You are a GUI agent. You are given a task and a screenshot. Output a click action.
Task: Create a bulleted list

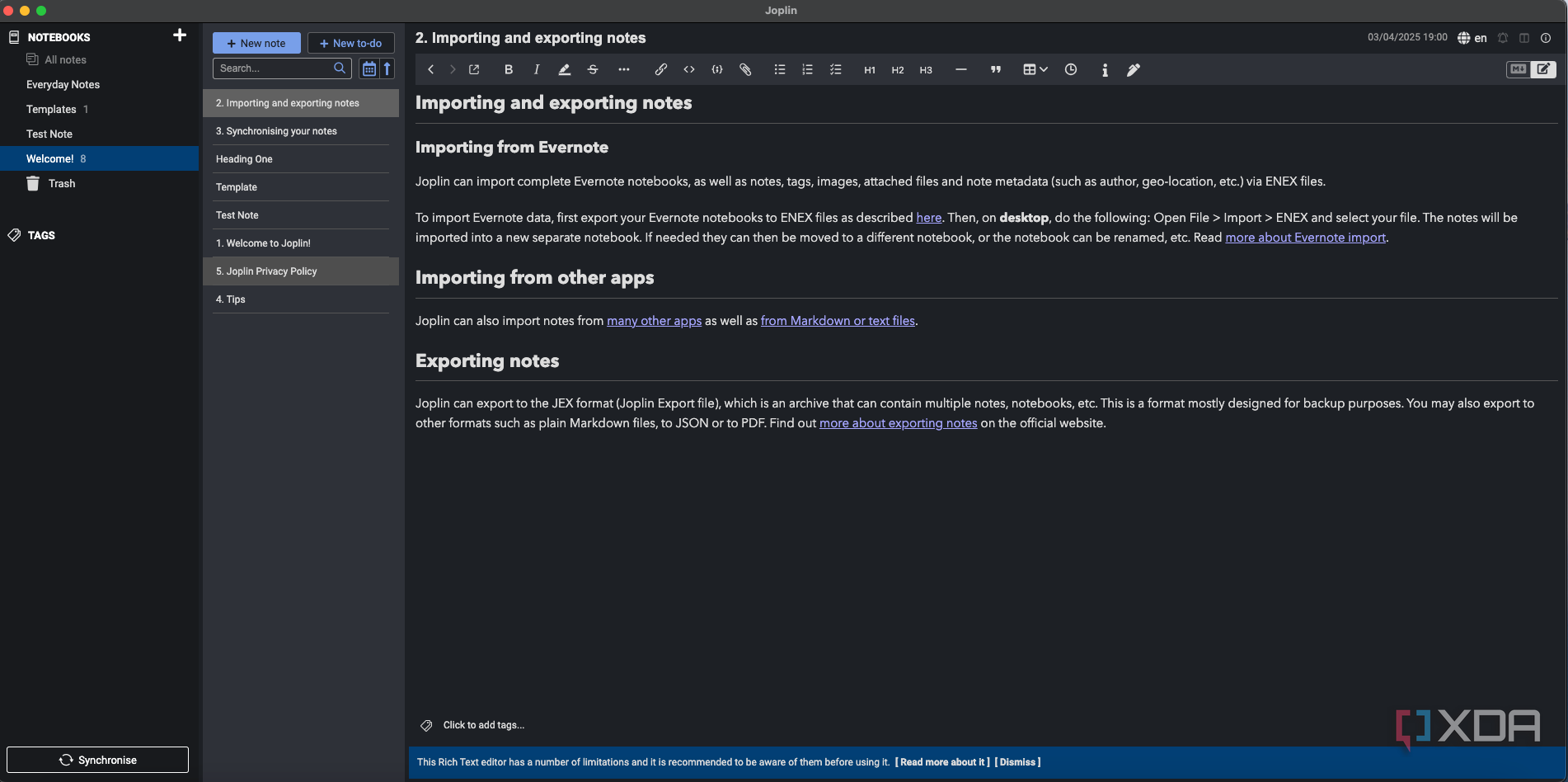pyautogui.click(x=780, y=70)
